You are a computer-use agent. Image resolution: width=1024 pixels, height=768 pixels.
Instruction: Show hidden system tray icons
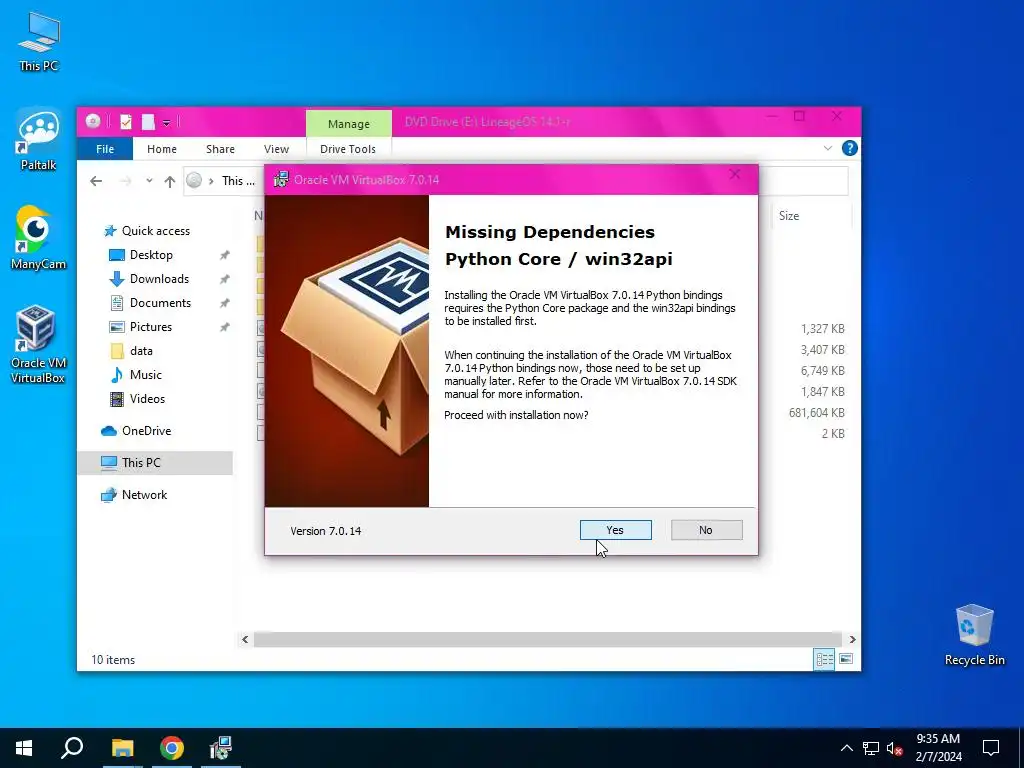coord(846,748)
